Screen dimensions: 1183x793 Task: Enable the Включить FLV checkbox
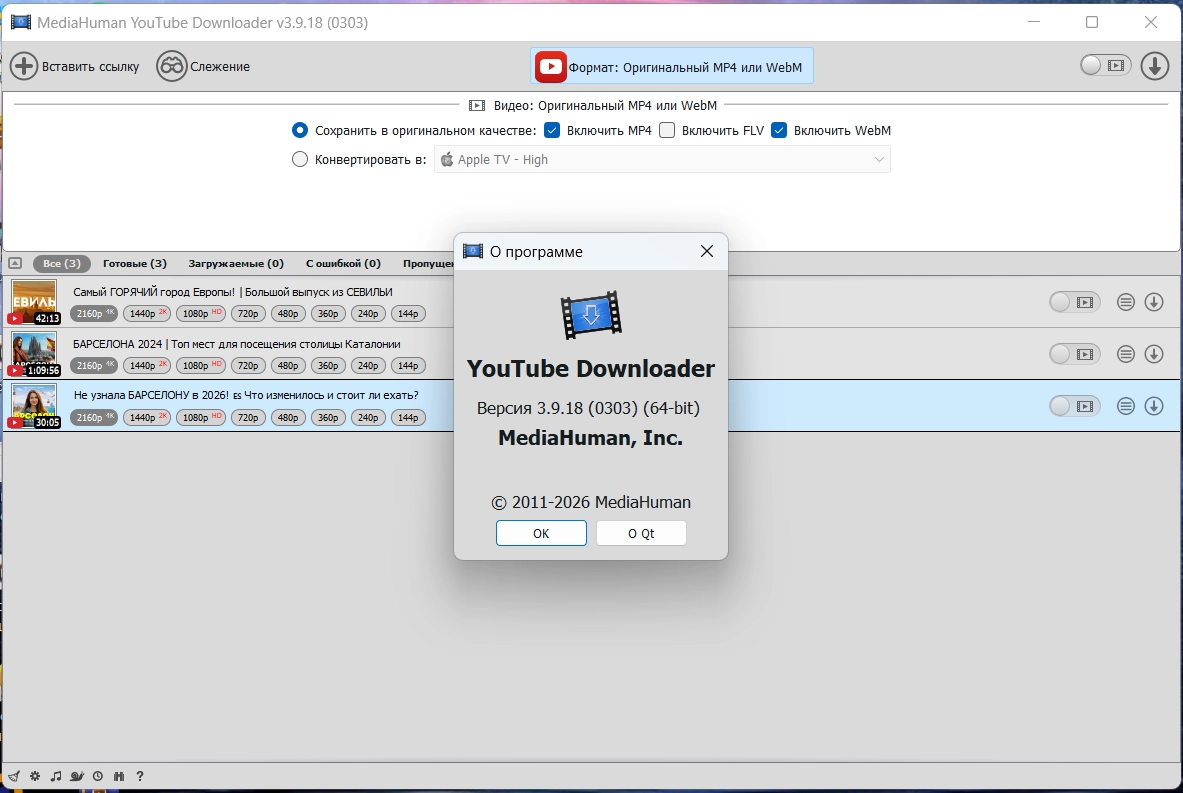pos(667,131)
